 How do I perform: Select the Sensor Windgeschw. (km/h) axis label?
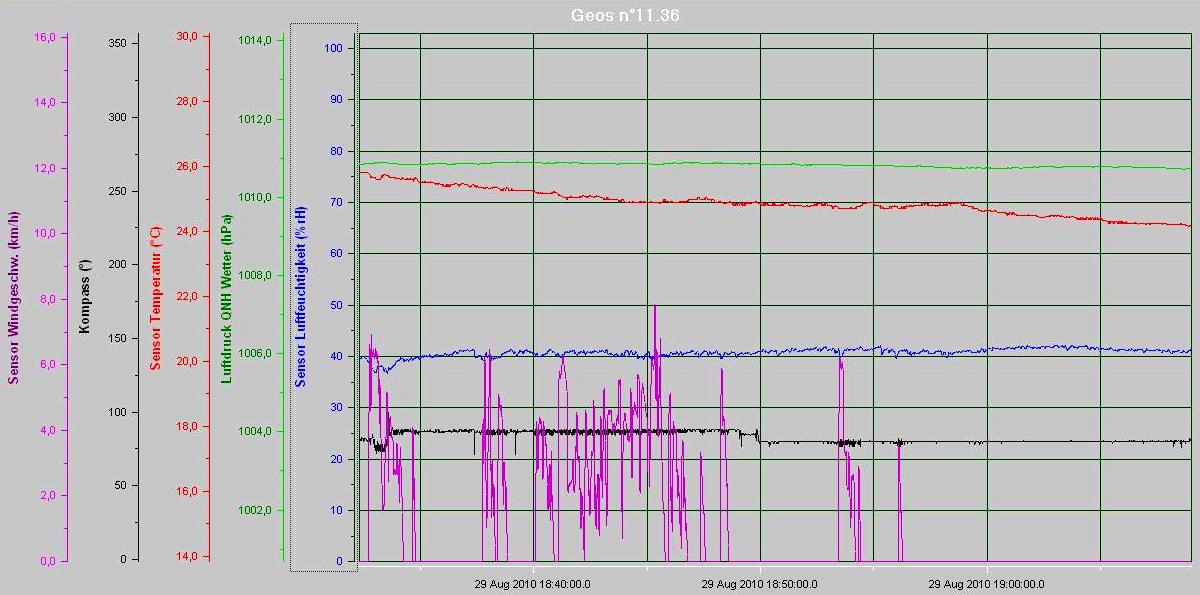point(13,297)
